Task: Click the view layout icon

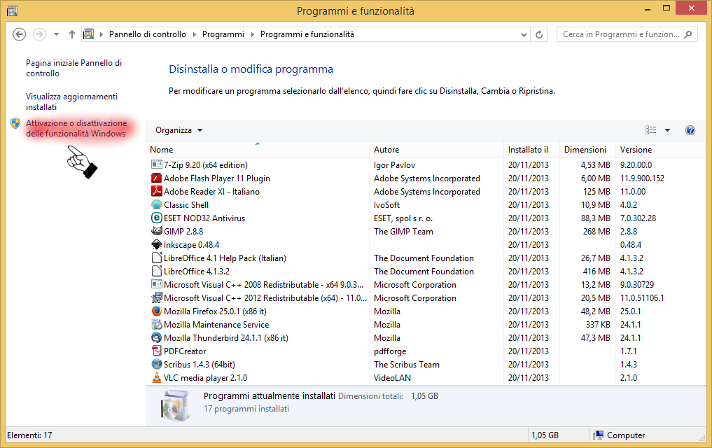Action: pyautogui.click(x=651, y=130)
